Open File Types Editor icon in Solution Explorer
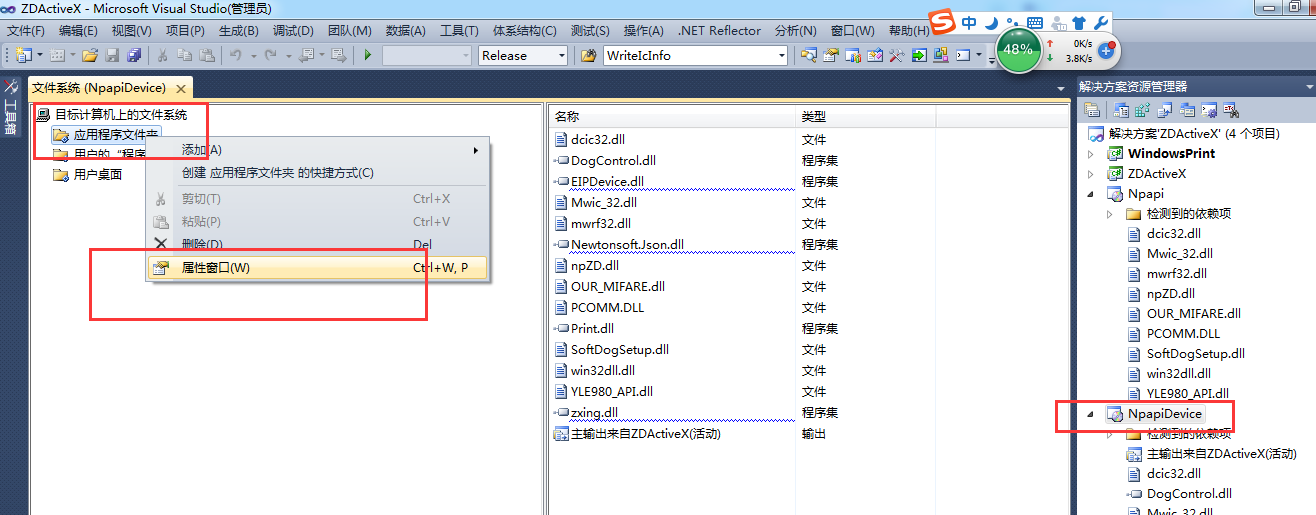The height and width of the screenshot is (515, 1316). pos(1164,110)
